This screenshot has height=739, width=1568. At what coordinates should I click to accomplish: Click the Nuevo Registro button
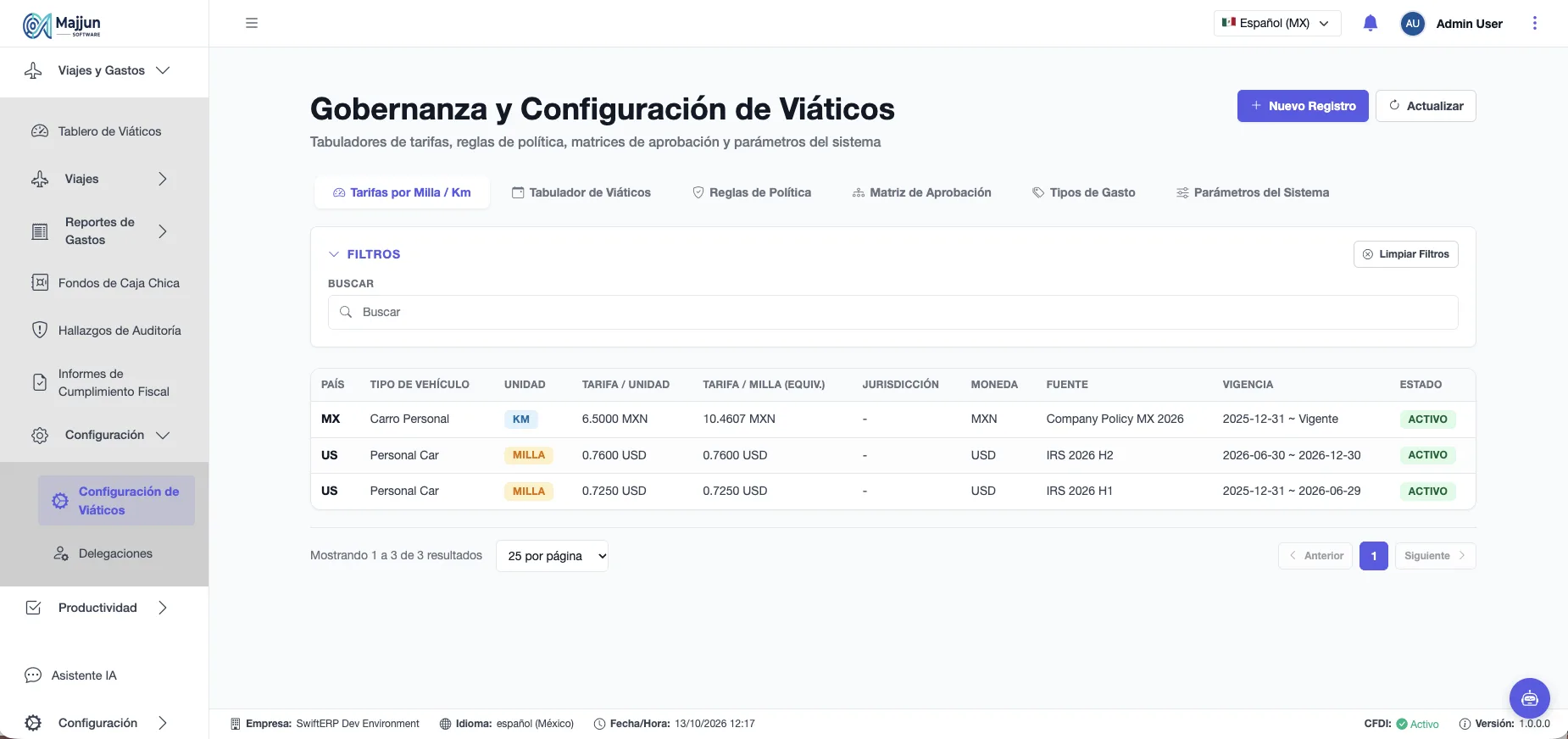[1303, 106]
